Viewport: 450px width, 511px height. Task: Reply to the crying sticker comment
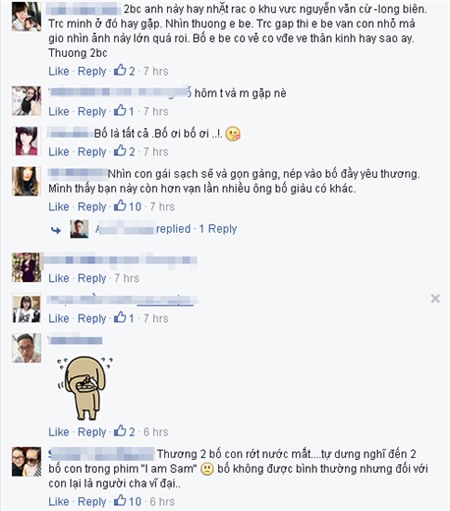(x=92, y=432)
